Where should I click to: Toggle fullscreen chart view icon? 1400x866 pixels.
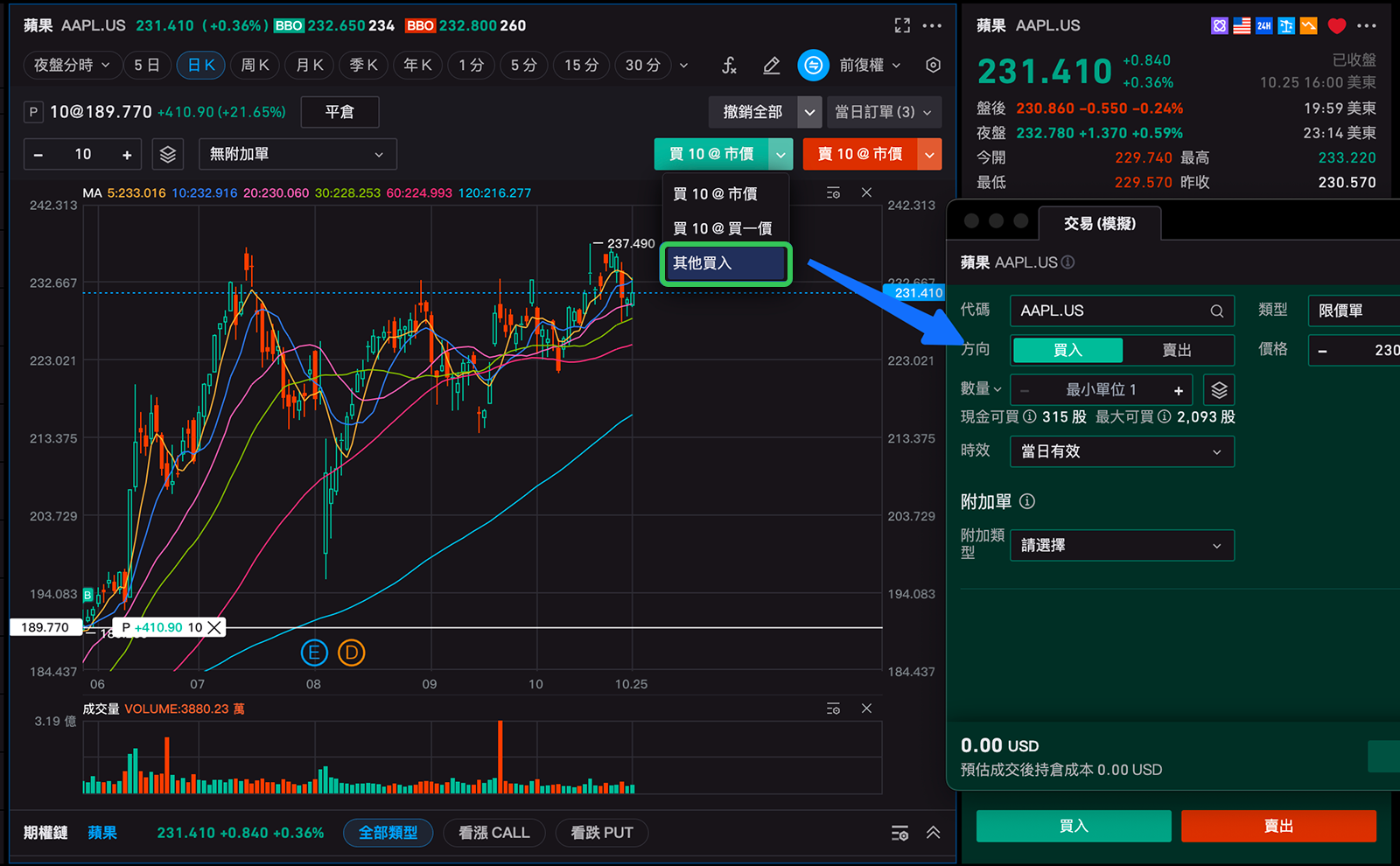coord(902,25)
